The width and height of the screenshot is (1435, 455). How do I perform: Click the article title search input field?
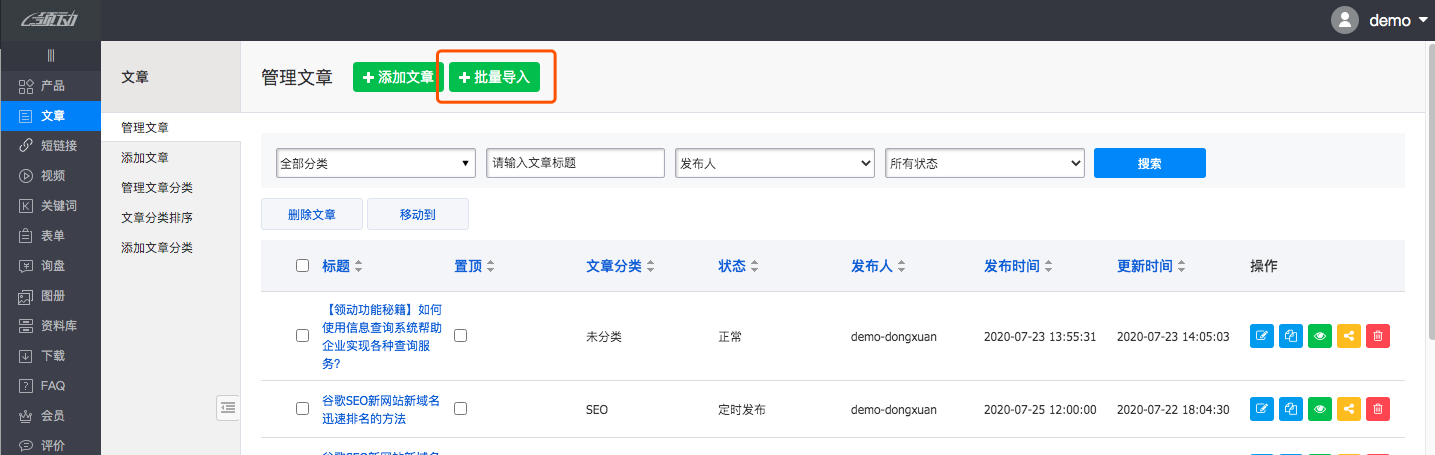[x=575, y=163]
